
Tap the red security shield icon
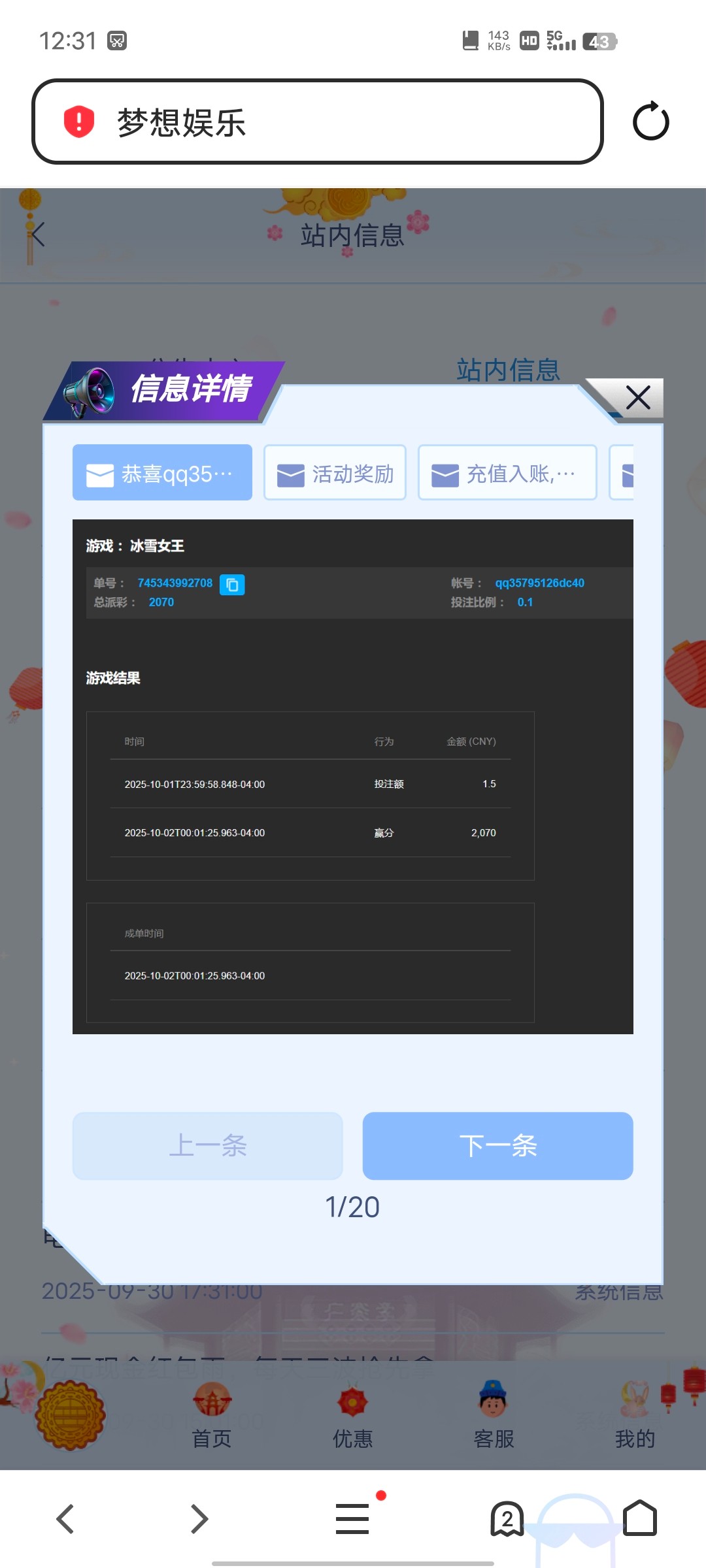pos(79,122)
